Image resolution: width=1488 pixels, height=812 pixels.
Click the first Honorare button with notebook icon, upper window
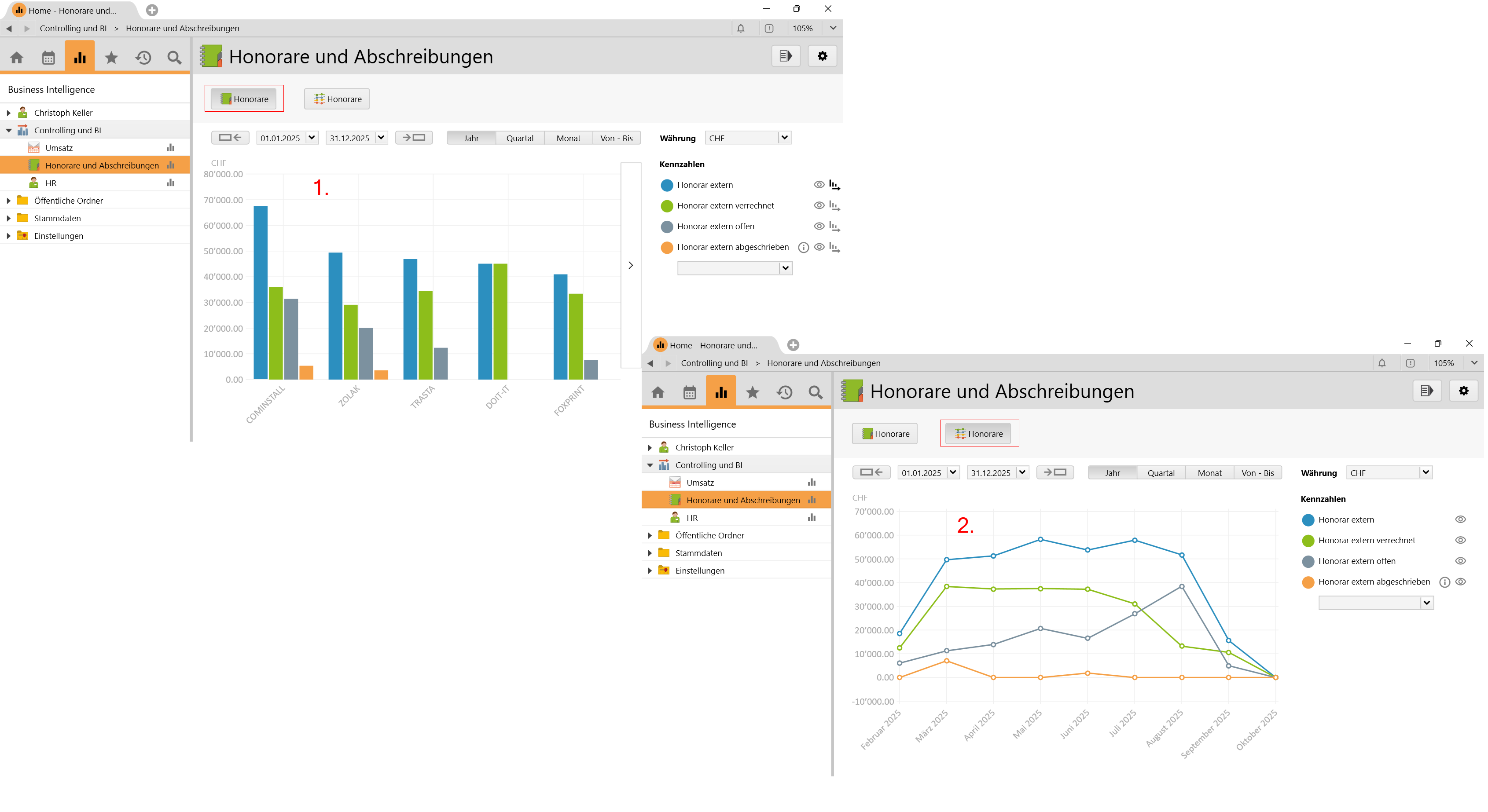[x=244, y=99]
